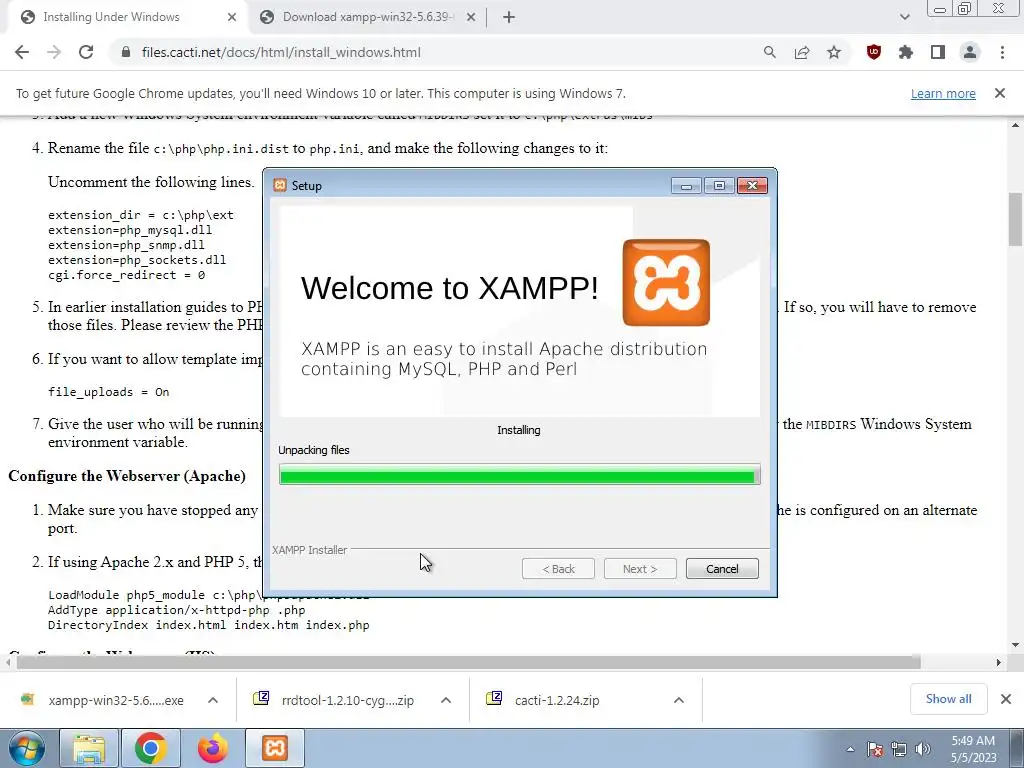The width and height of the screenshot is (1024, 768).
Task: Click the 'AddType application/x-httpd-php .php' line
Action: pyautogui.click(x=176, y=610)
